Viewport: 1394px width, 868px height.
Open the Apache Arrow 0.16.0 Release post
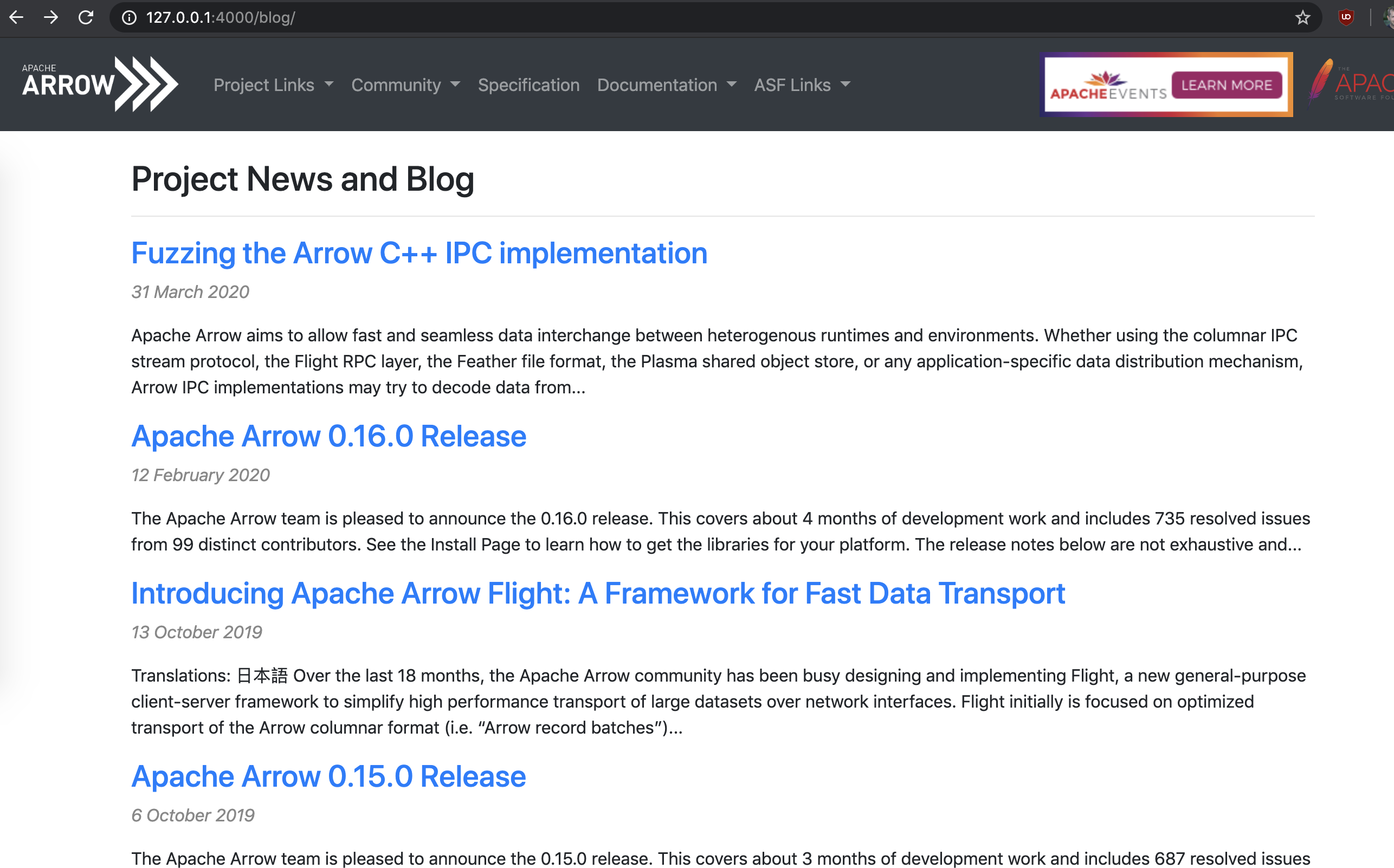pos(328,436)
